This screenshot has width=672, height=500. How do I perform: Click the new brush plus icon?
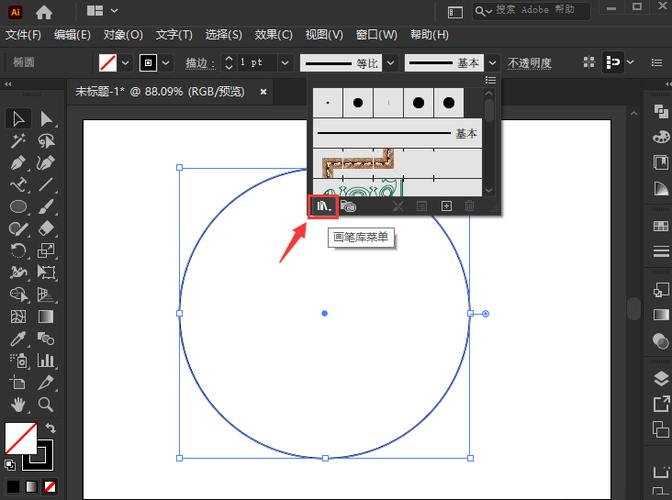[x=447, y=206]
